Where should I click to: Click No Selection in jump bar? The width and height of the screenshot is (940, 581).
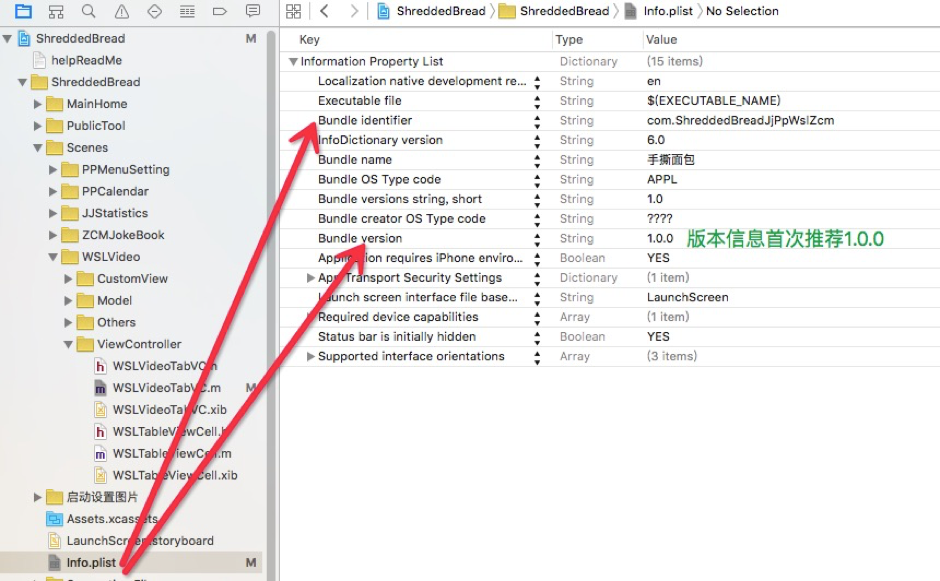(x=742, y=11)
